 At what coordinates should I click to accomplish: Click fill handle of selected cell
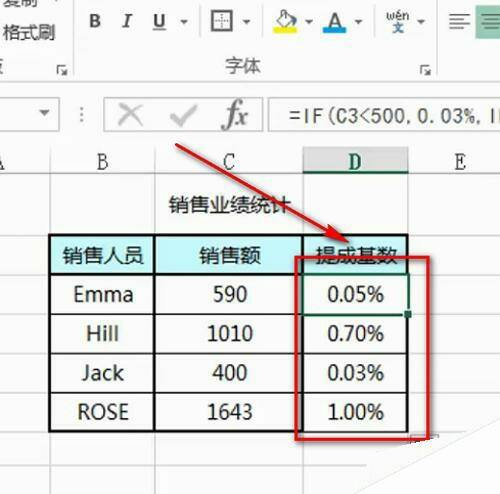click(407, 314)
